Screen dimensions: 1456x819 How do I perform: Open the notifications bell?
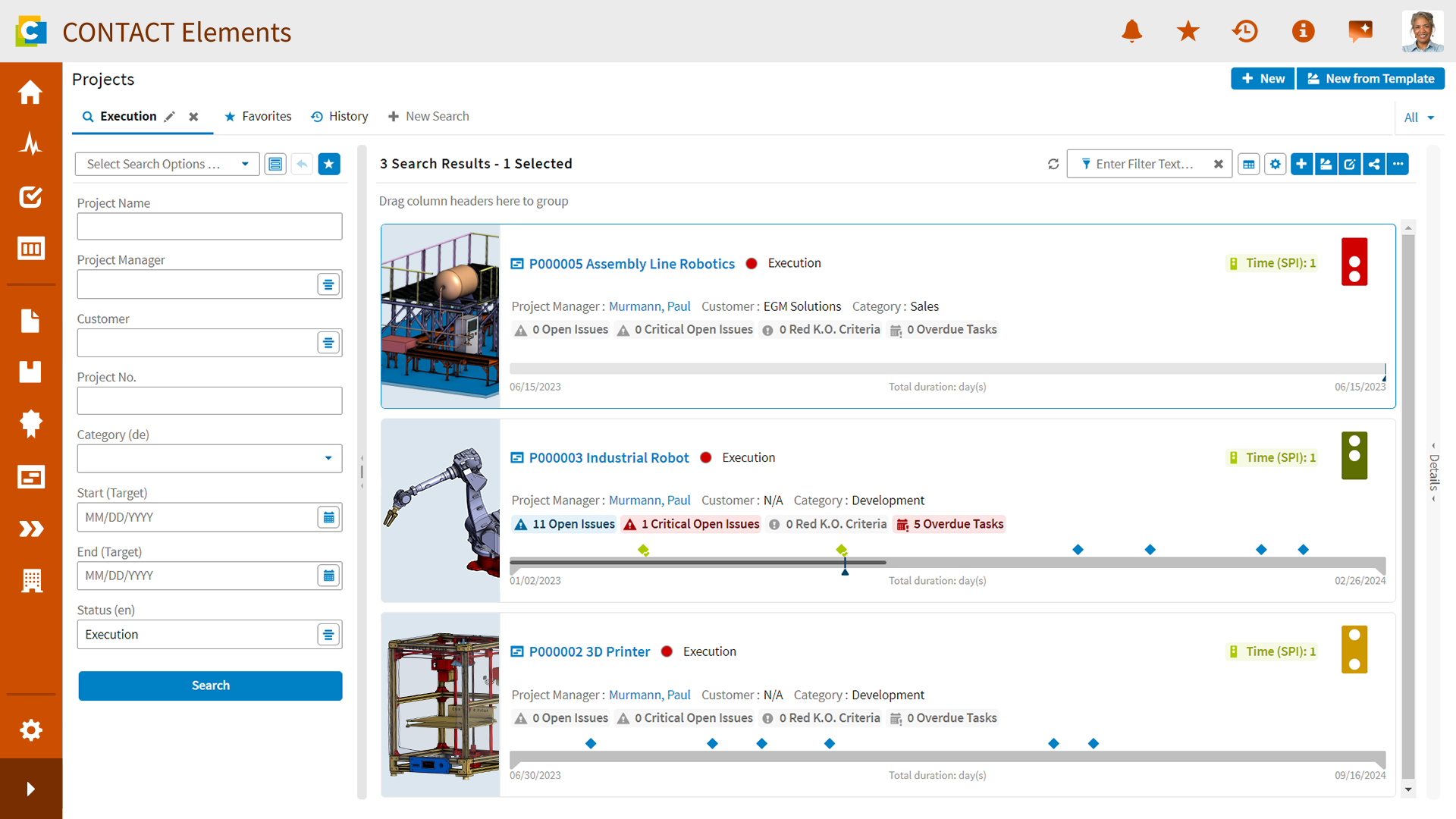tap(1131, 31)
